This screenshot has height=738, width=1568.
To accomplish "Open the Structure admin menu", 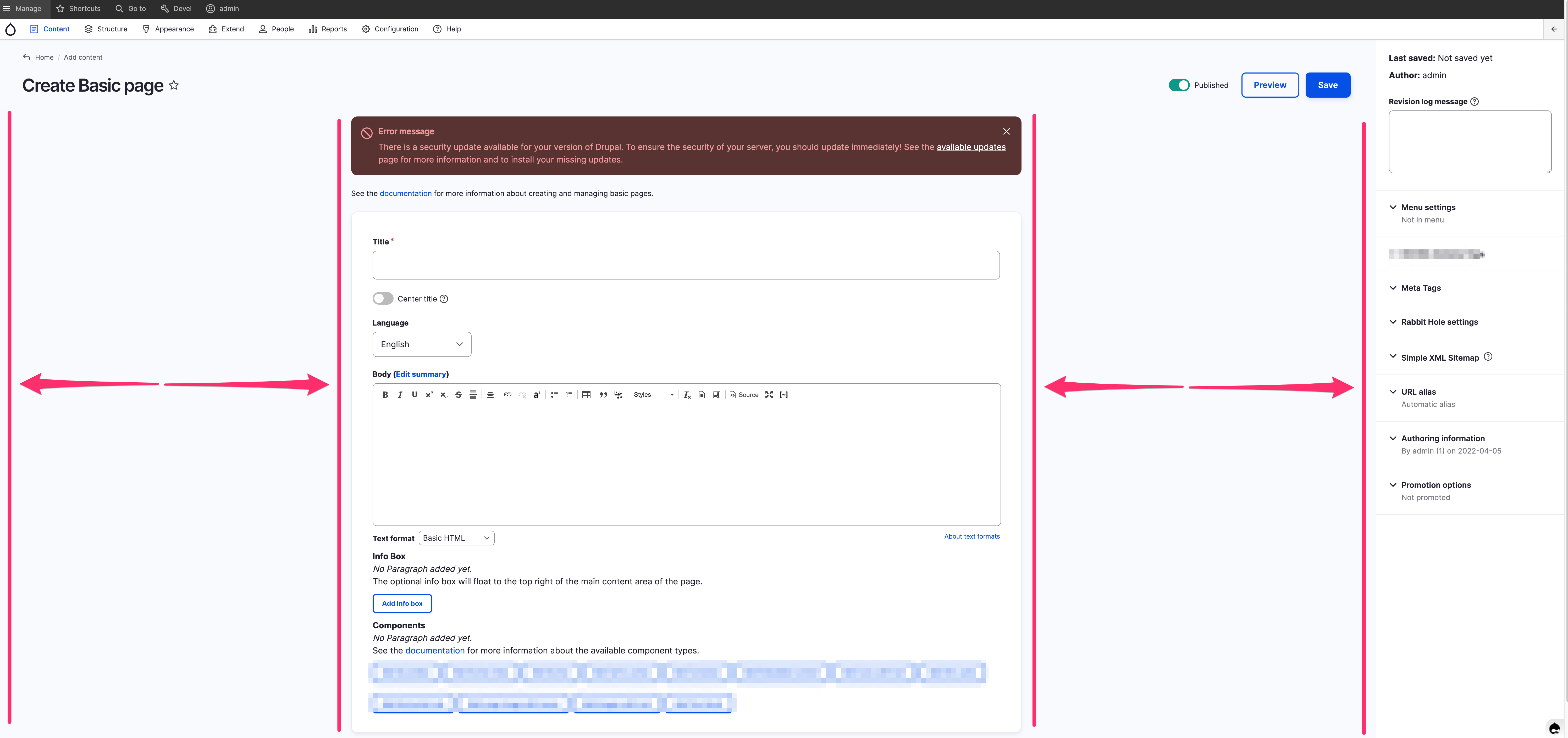I will 106,29.
